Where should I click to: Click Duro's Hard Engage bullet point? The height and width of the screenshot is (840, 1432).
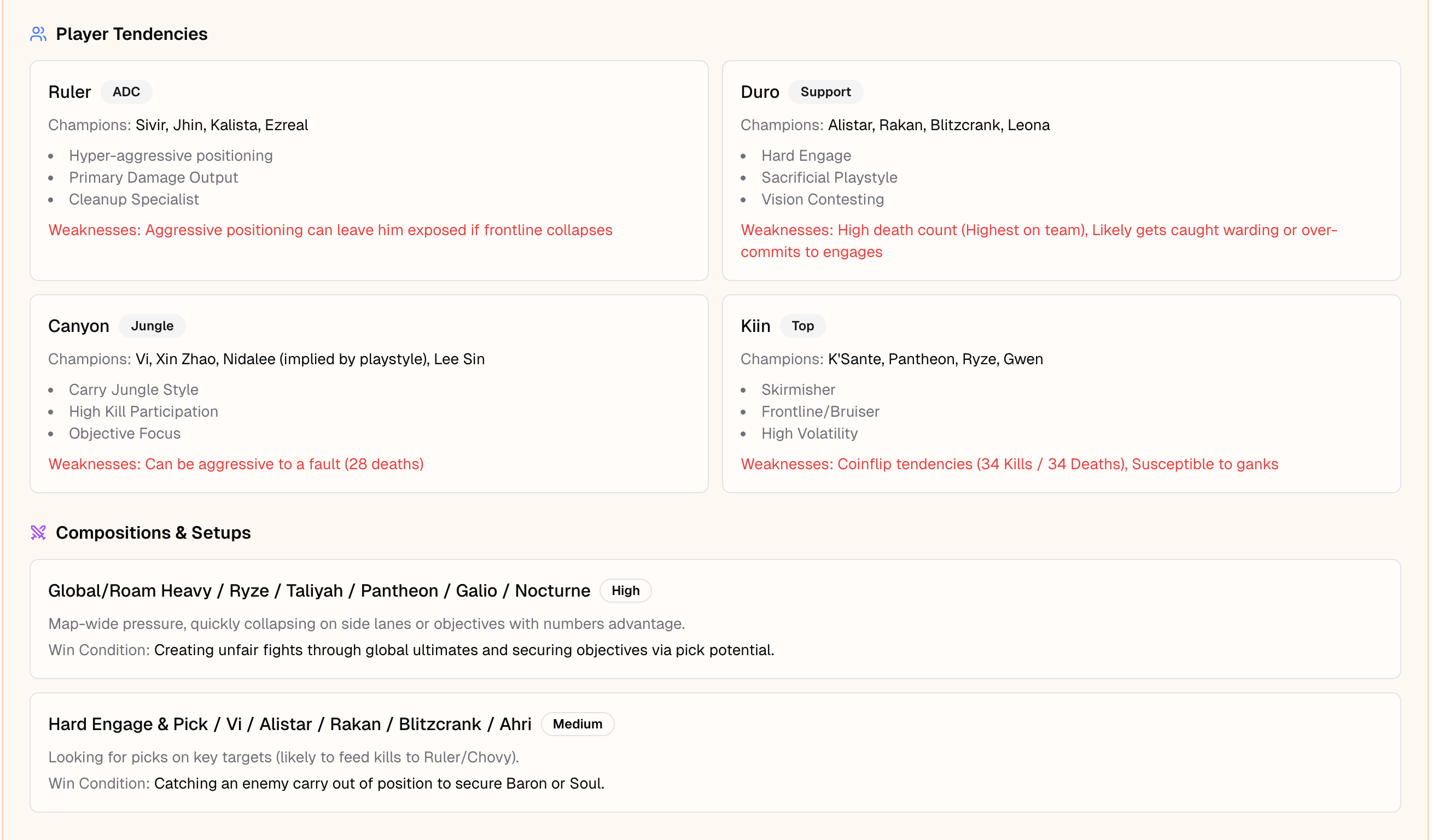[806, 156]
